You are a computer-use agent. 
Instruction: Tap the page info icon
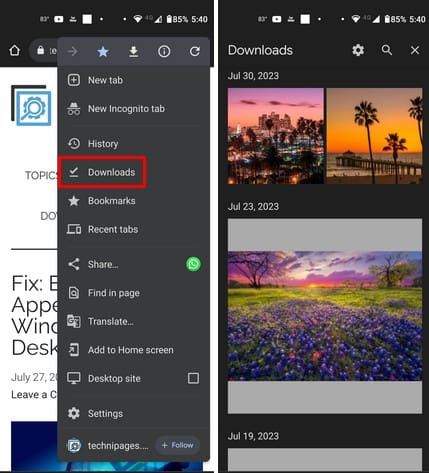click(x=164, y=51)
